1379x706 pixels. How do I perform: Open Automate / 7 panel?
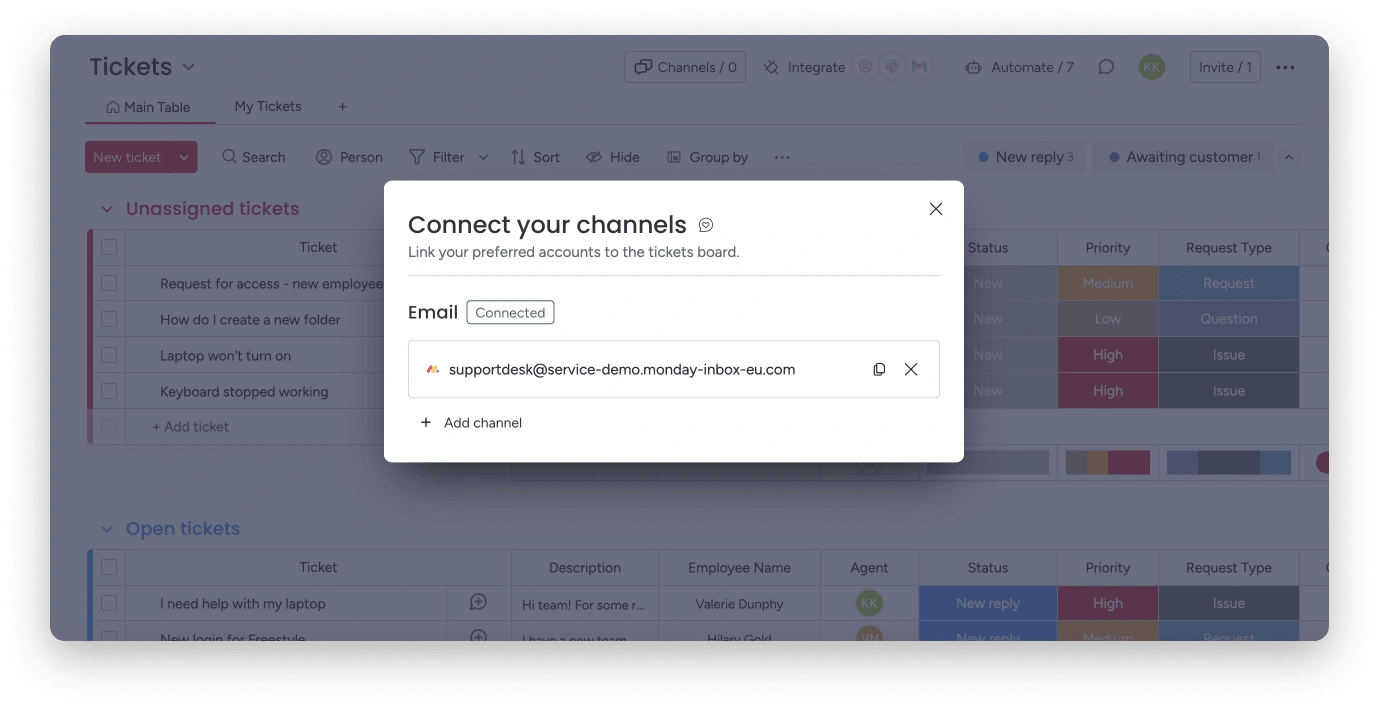(x=1019, y=67)
